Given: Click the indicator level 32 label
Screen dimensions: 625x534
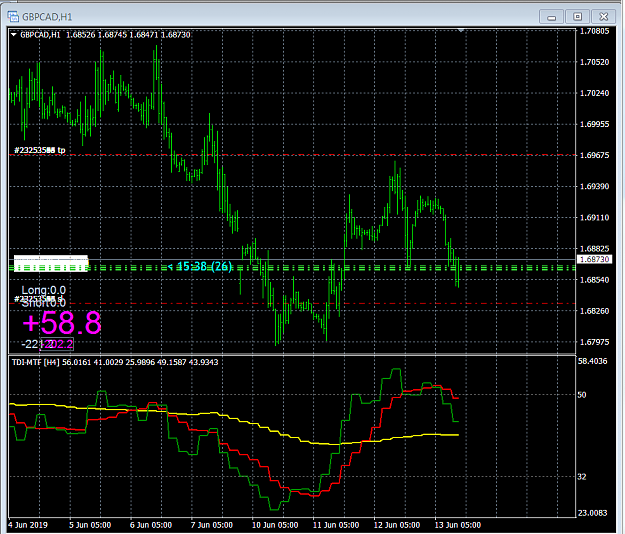Looking at the screenshot, I should pos(582,477).
